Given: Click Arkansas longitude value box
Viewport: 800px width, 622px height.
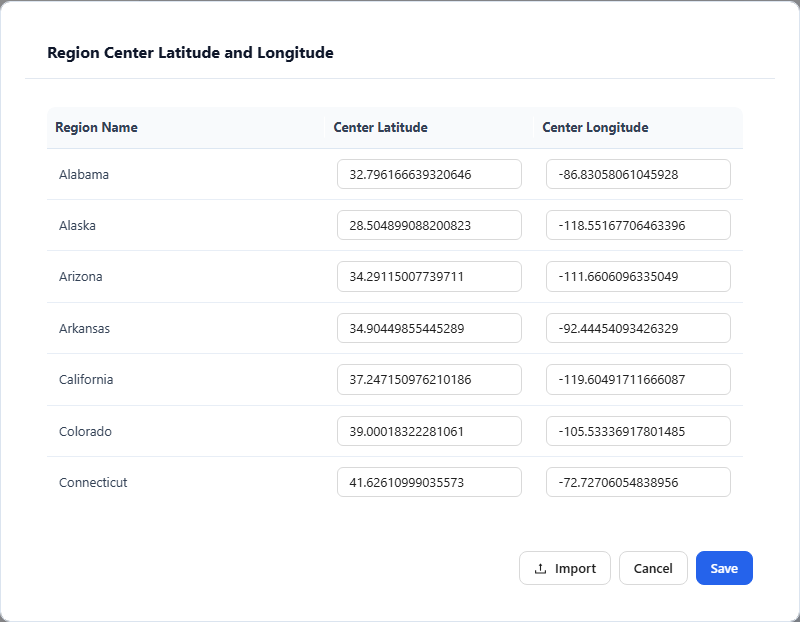Looking at the screenshot, I should tap(638, 328).
